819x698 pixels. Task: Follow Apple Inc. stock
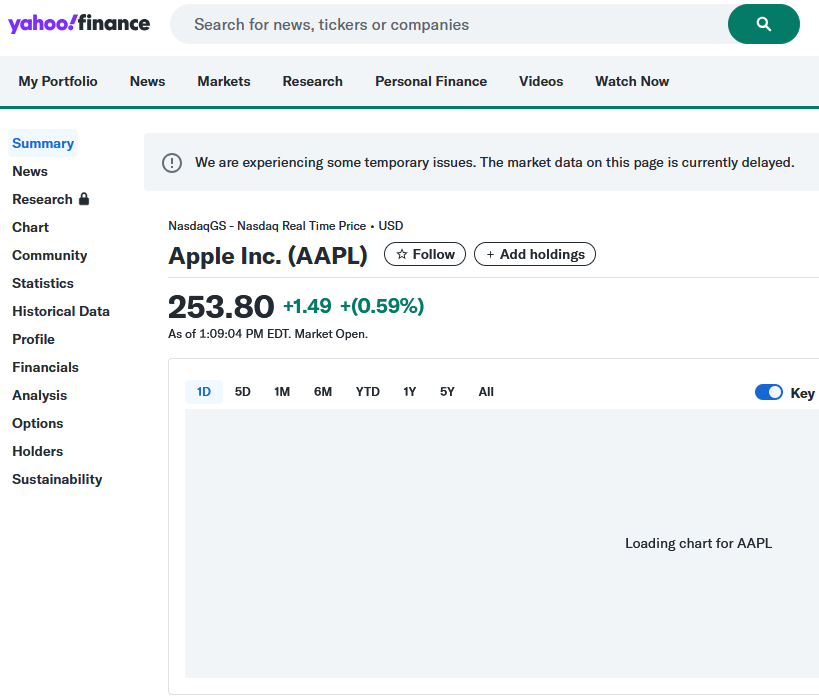coord(425,254)
